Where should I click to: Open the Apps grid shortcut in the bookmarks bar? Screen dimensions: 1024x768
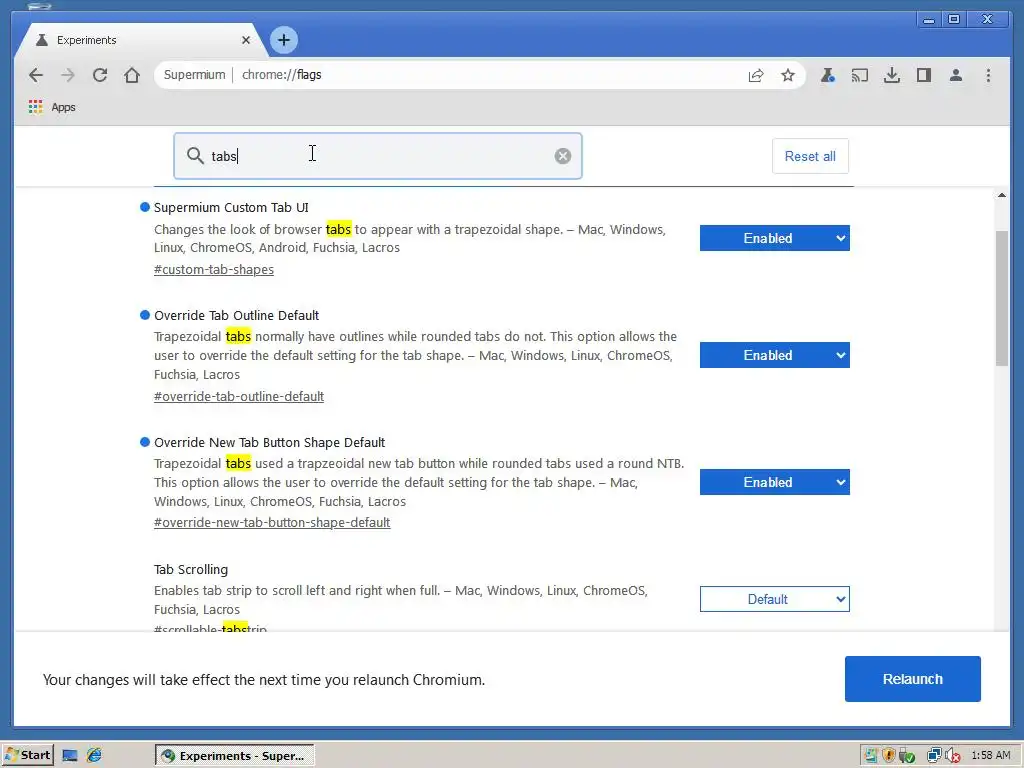(x=52, y=107)
